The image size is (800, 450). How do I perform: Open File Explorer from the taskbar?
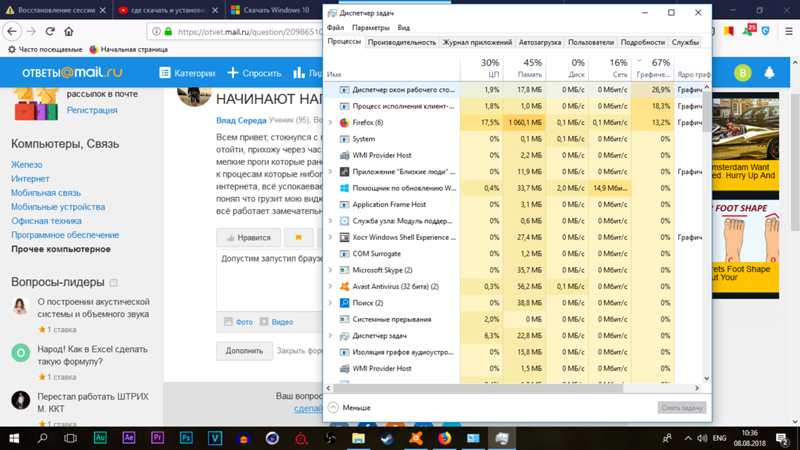358,438
